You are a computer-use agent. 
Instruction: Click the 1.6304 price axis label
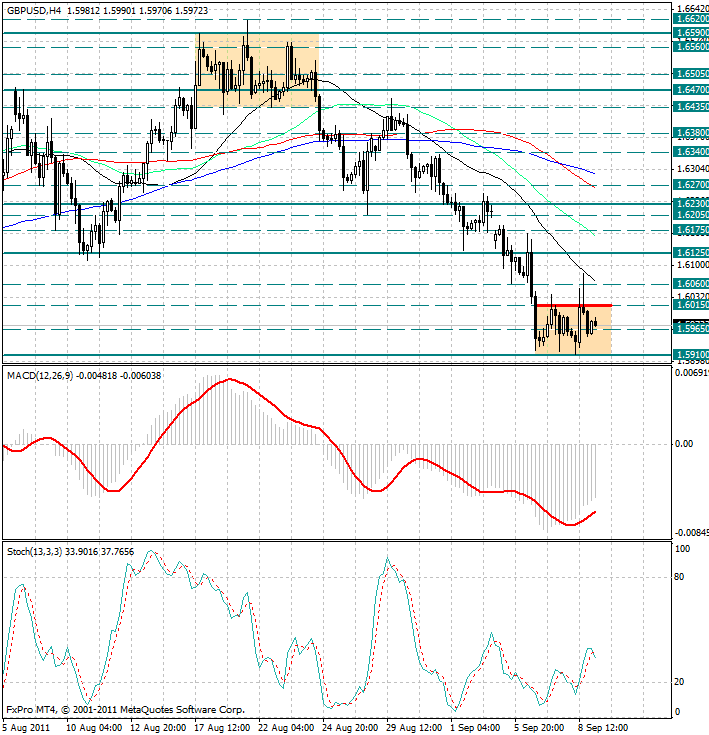click(x=691, y=169)
